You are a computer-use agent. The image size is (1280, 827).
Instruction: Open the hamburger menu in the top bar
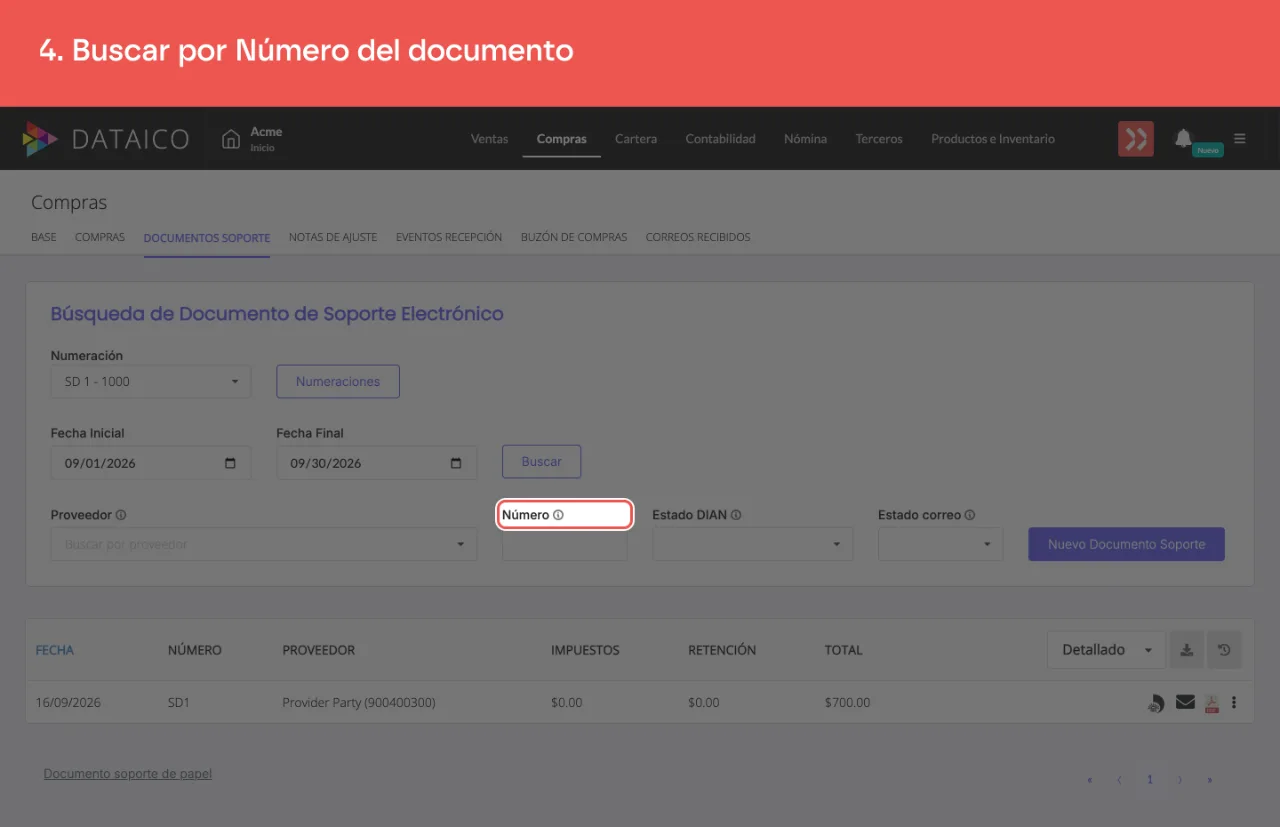pyautogui.click(x=1240, y=139)
